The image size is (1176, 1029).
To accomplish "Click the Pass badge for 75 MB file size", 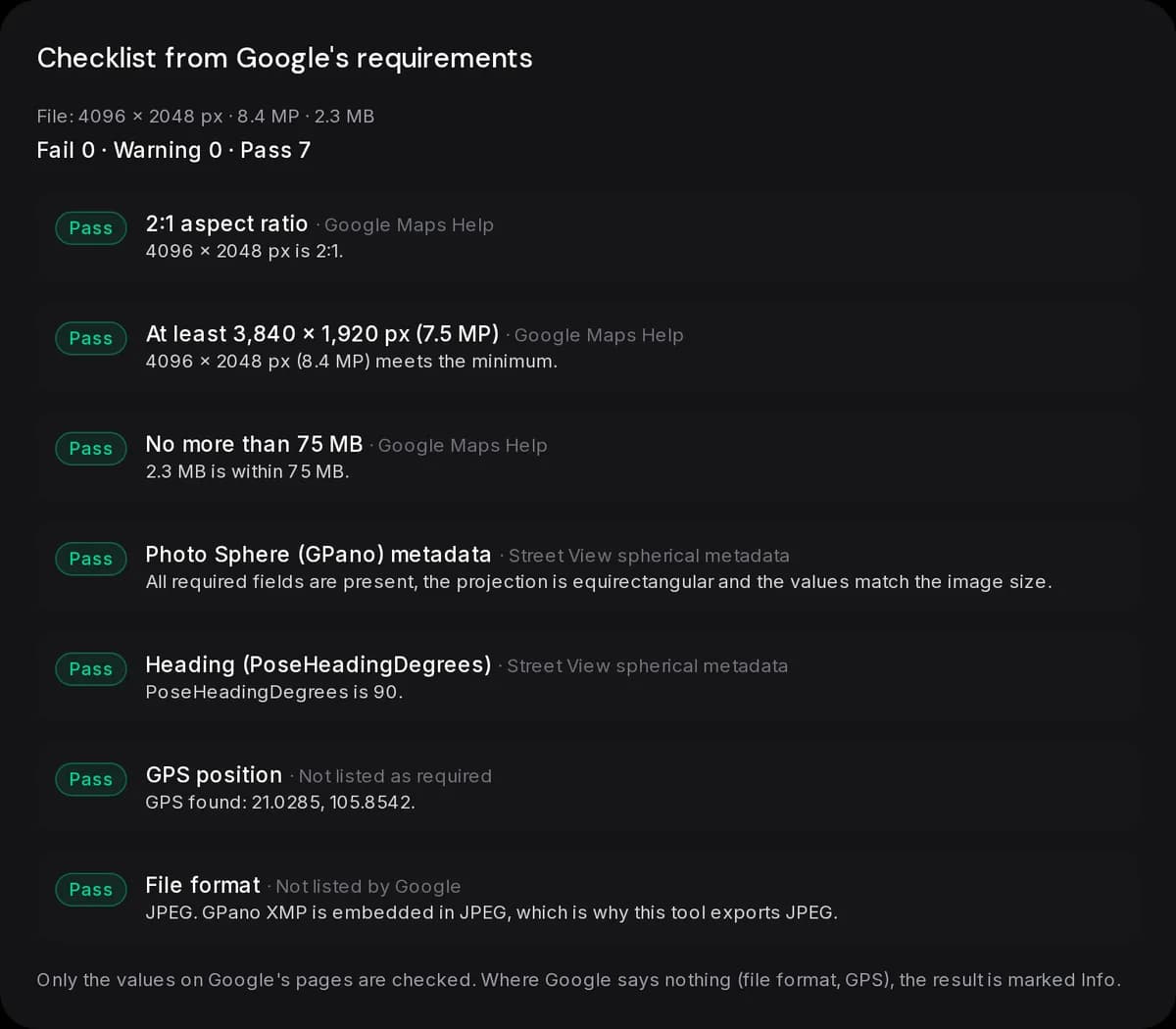I will click(x=91, y=449).
